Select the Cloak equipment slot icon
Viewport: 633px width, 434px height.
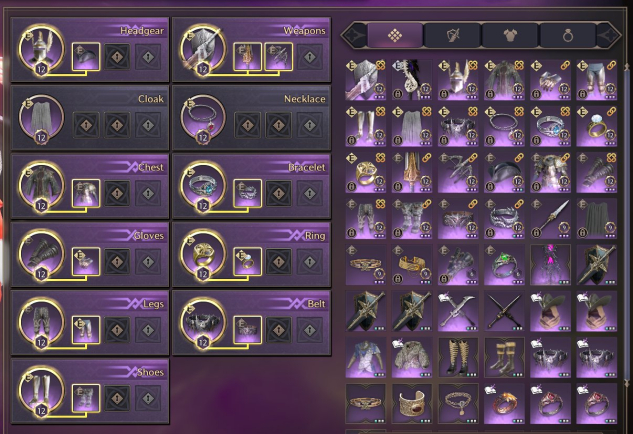(x=41, y=117)
